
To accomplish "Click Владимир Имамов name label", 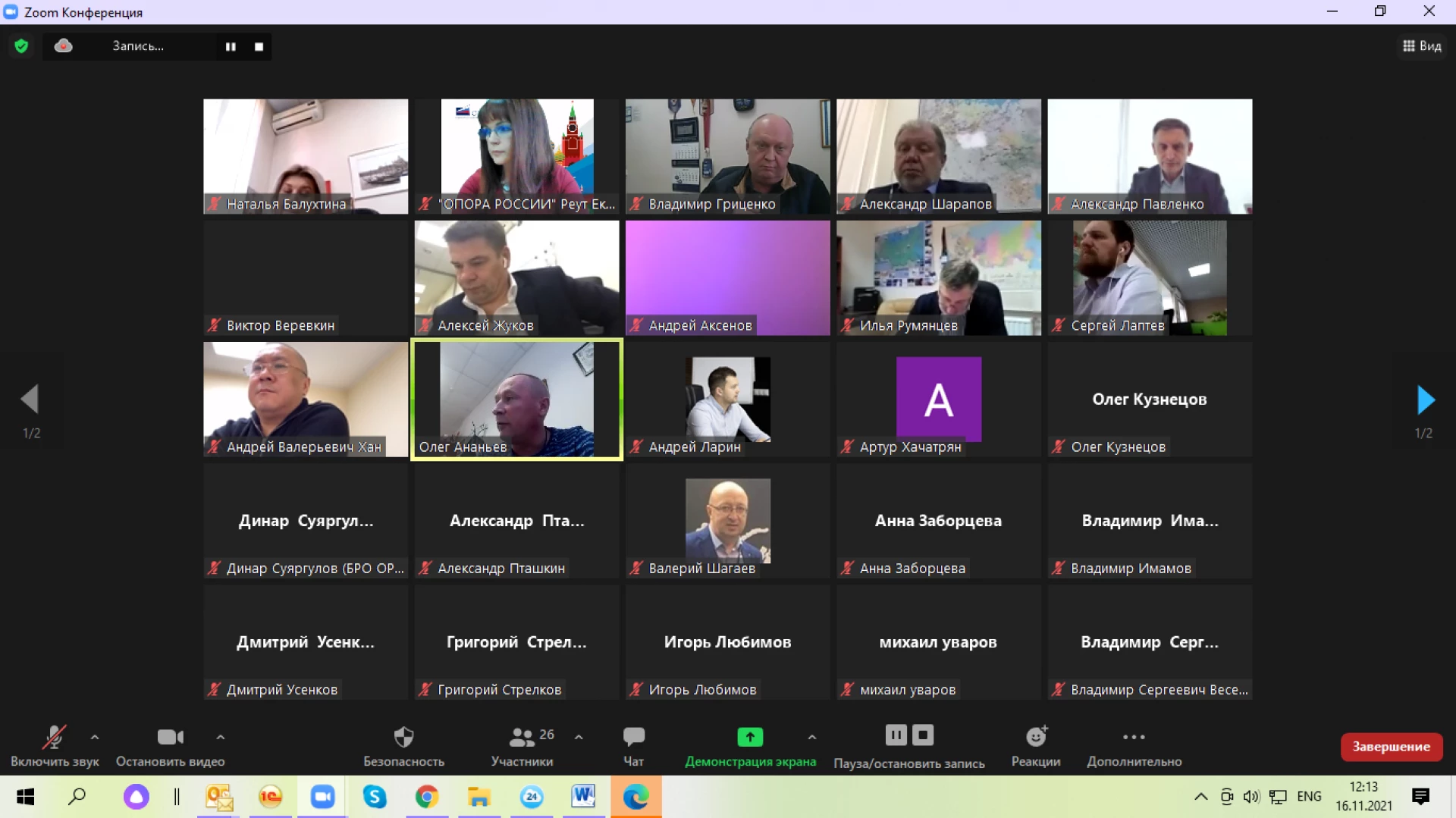I will [x=1122, y=568].
